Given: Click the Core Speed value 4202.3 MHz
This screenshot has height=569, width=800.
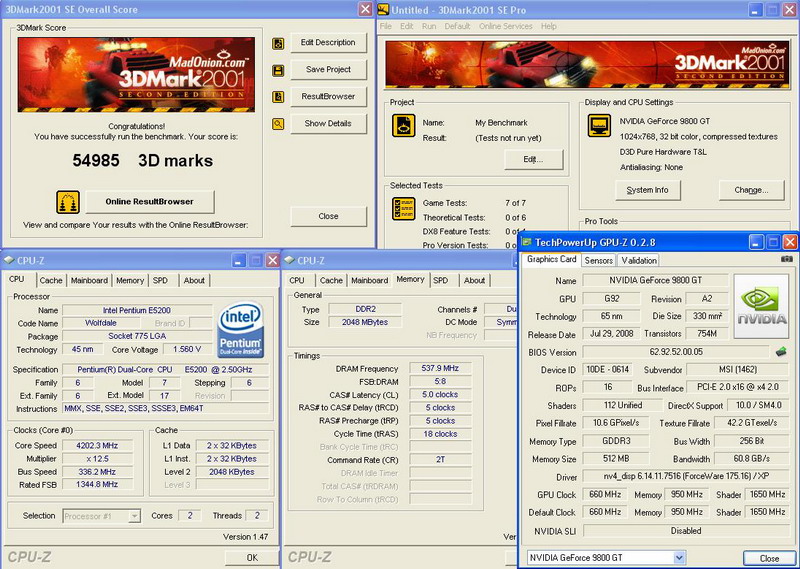Looking at the screenshot, I should (97, 446).
